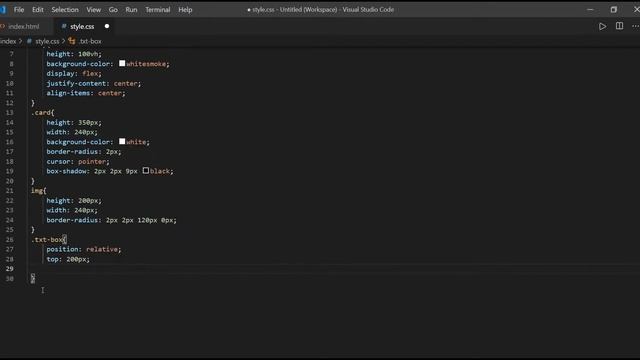This screenshot has width=640, height=360.
Task: Open the File menu
Action: 19,9
